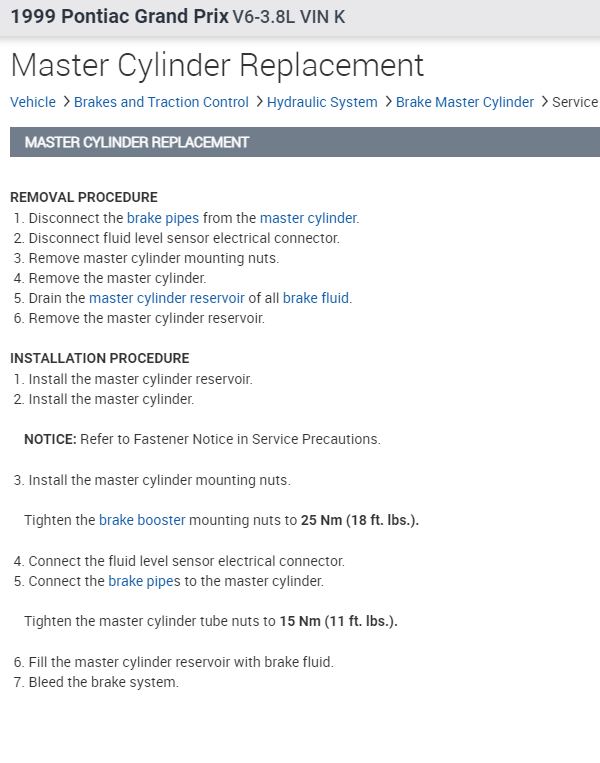Screen dimensions: 600x763
Task: Open the brake booster link
Action: coord(142,520)
